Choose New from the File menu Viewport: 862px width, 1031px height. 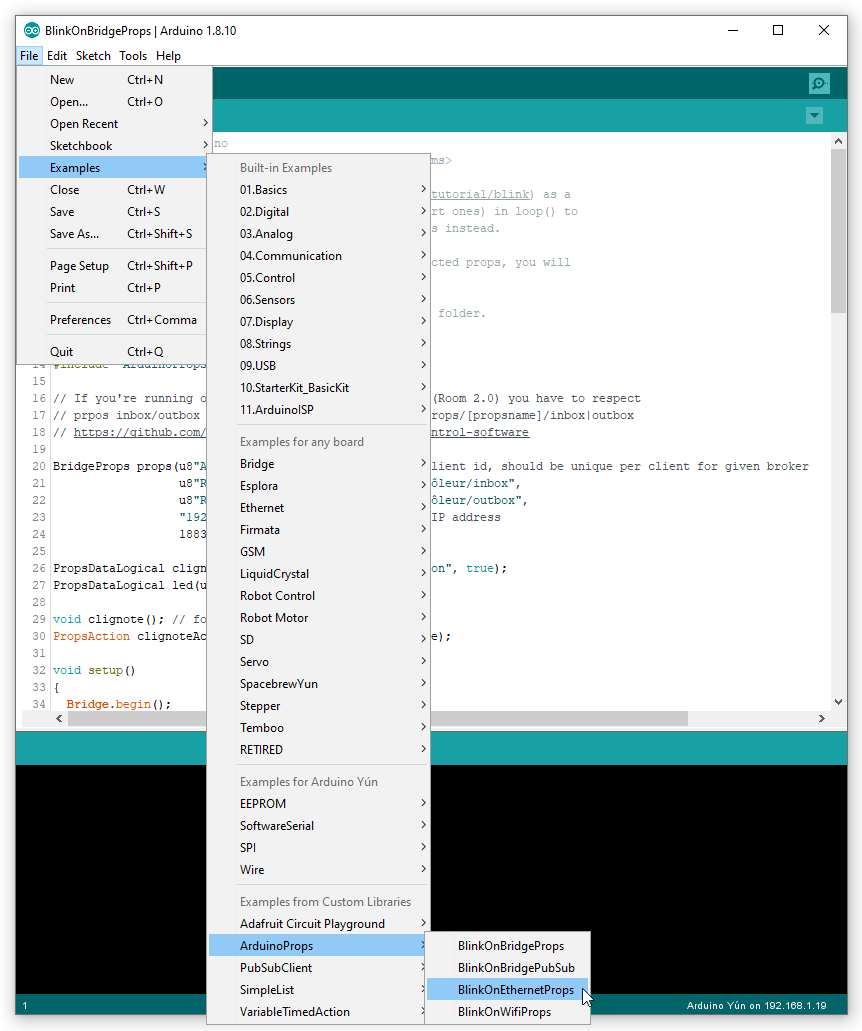pyautogui.click(x=114, y=80)
